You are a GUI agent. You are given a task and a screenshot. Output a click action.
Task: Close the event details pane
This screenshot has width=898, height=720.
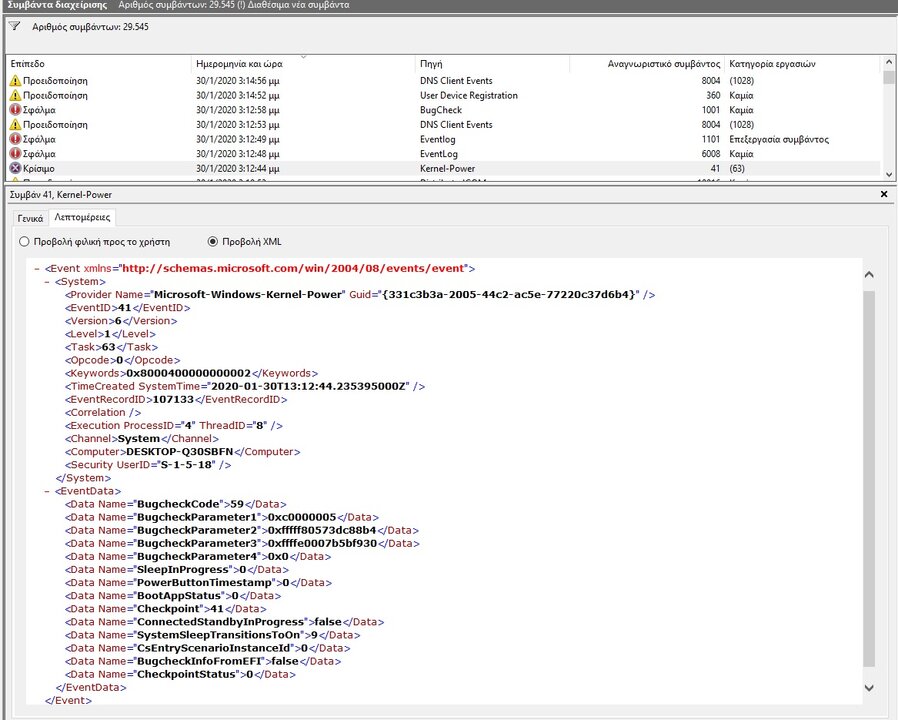pyautogui.click(x=884, y=194)
